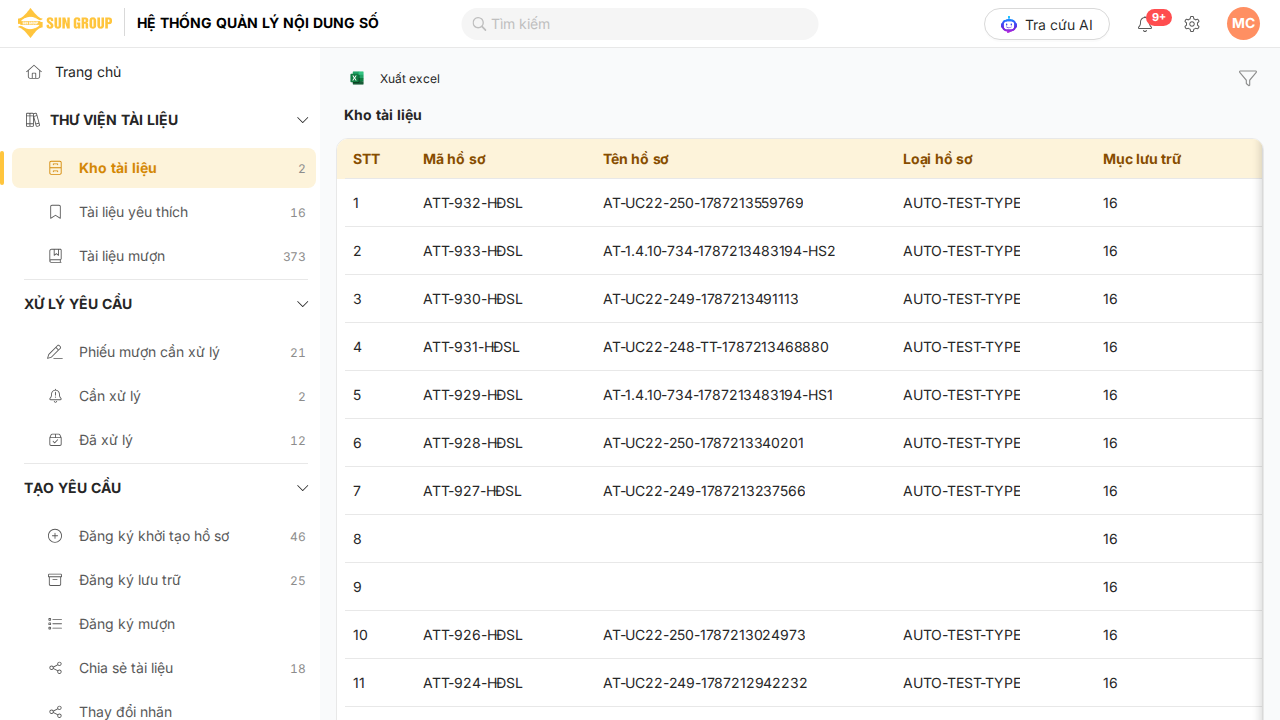Open the table filter funnel
1280x720 pixels.
pyautogui.click(x=1248, y=78)
